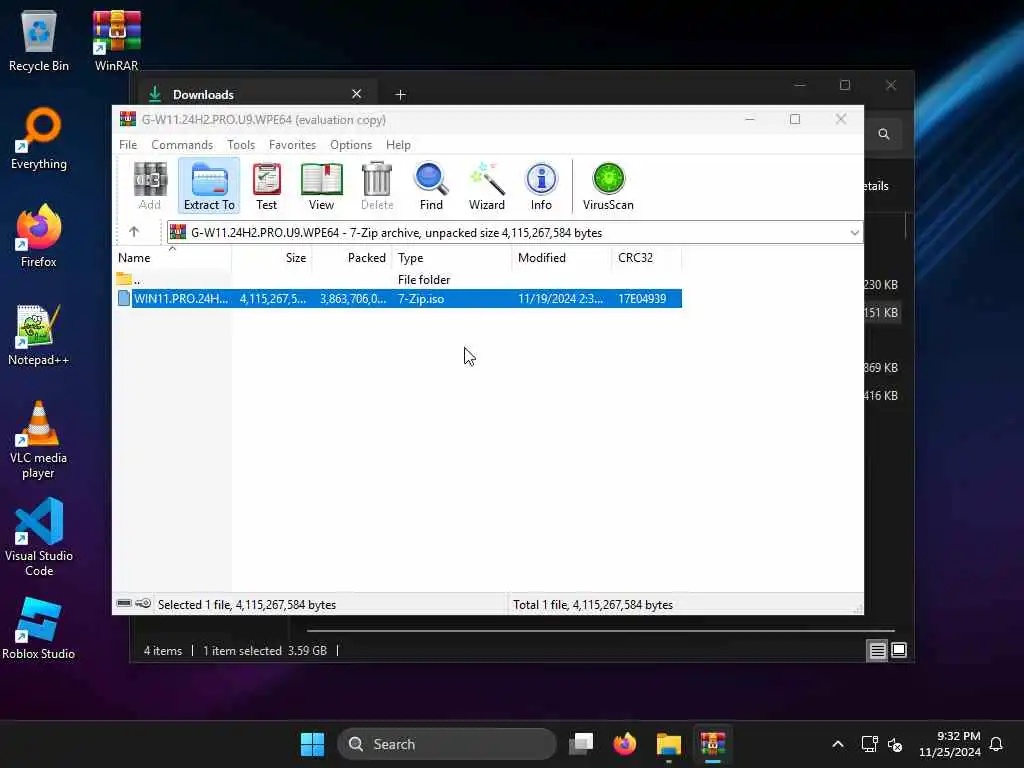Open the View tool in WinRAR toolbar
This screenshot has height=768, width=1024.
(321, 186)
